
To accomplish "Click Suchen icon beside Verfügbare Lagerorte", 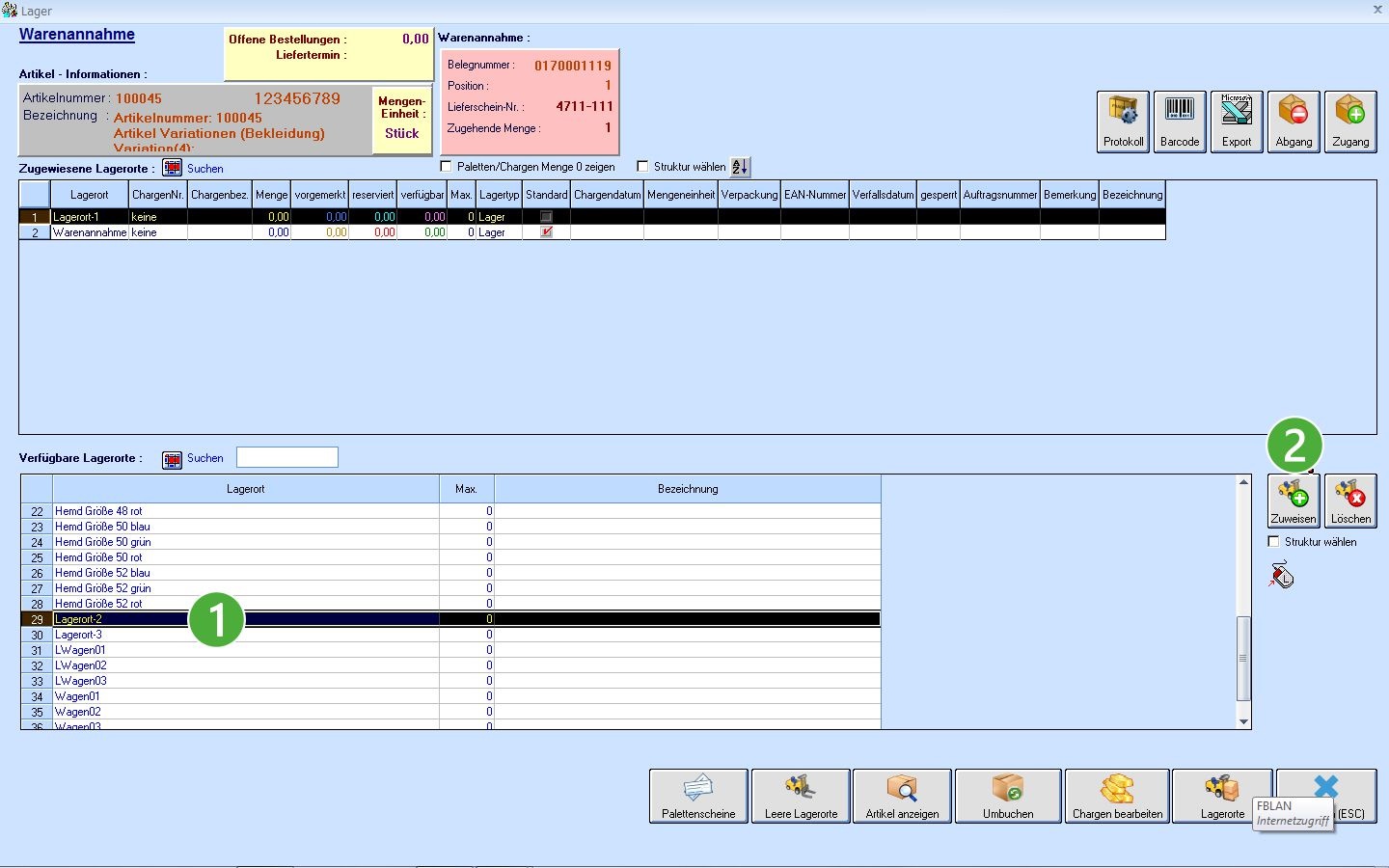I will (172, 459).
